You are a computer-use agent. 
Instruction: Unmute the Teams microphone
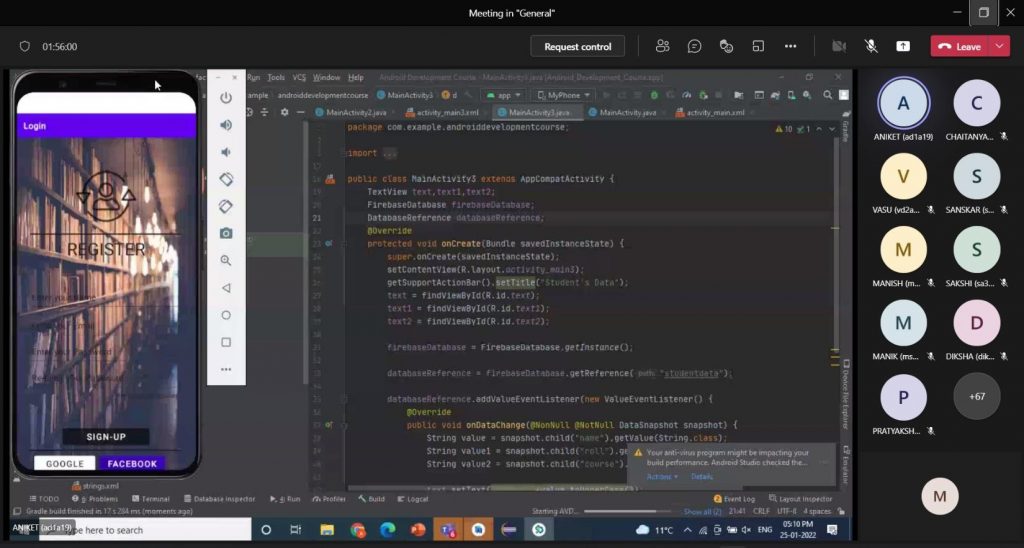tap(871, 46)
